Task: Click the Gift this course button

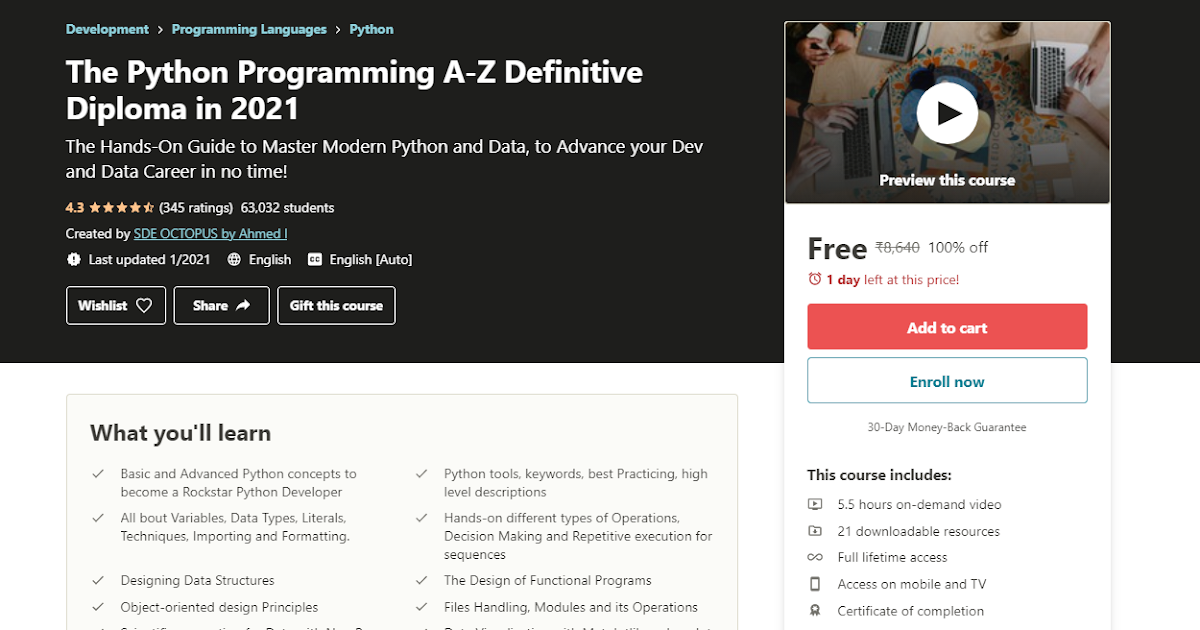Action: [336, 305]
